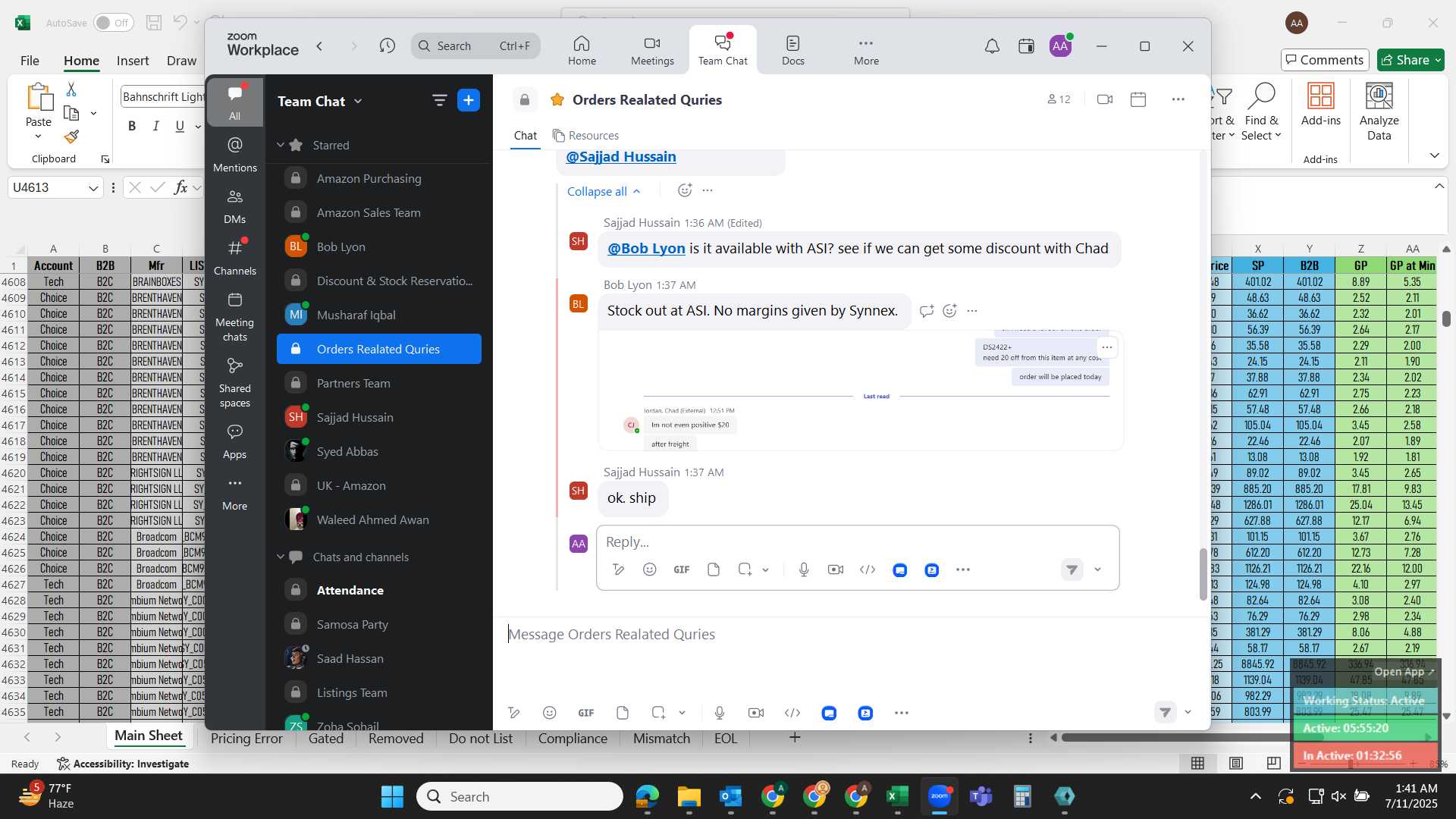Insert a GIF in the reply box
Screen dimensions: 1456x819
tap(682, 570)
